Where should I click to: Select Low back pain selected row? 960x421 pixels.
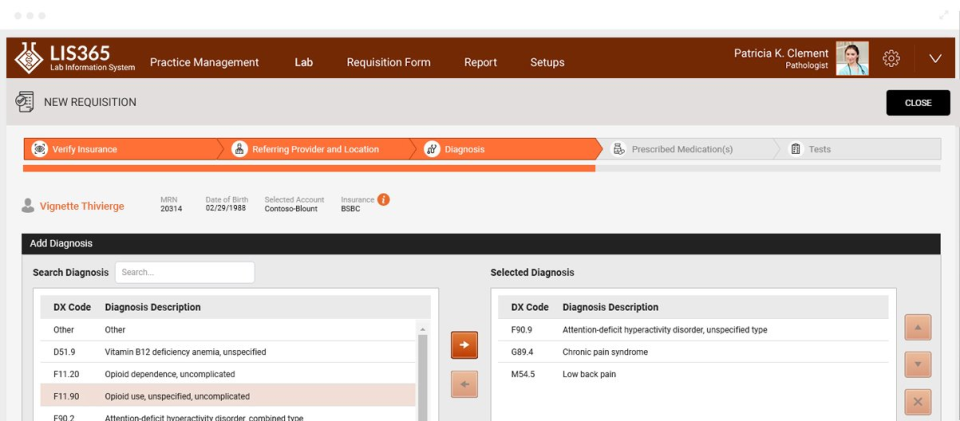[x=693, y=374]
